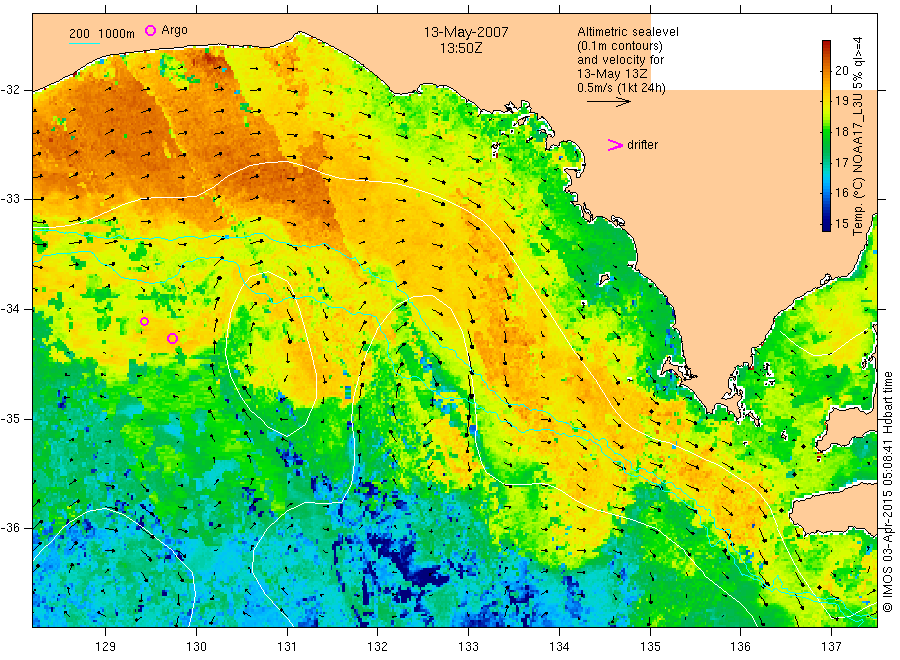Click the longitude label '134'
The image size is (900, 660).
(x=559, y=647)
